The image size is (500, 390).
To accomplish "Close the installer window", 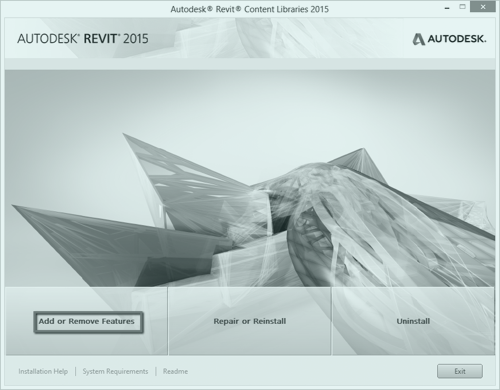I will coord(483,7).
